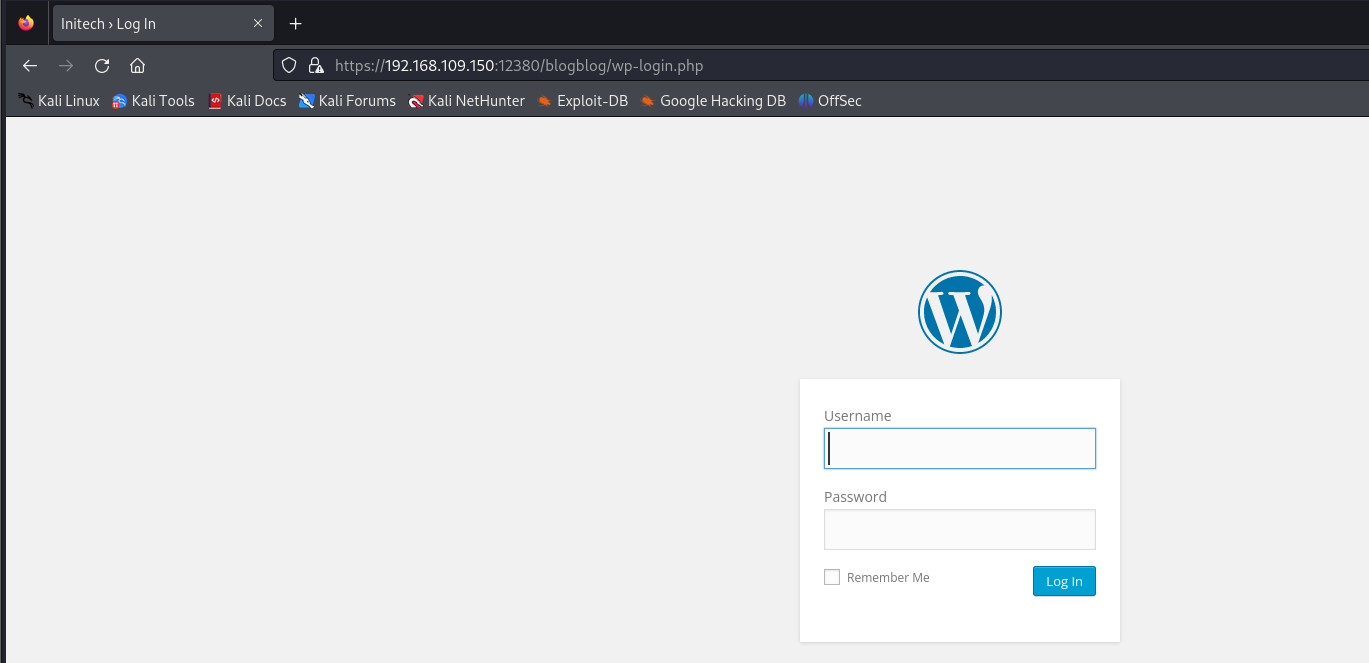This screenshot has width=1369, height=663.
Task: Open the Kali Linux bookmark
Action: pos(59,101)
